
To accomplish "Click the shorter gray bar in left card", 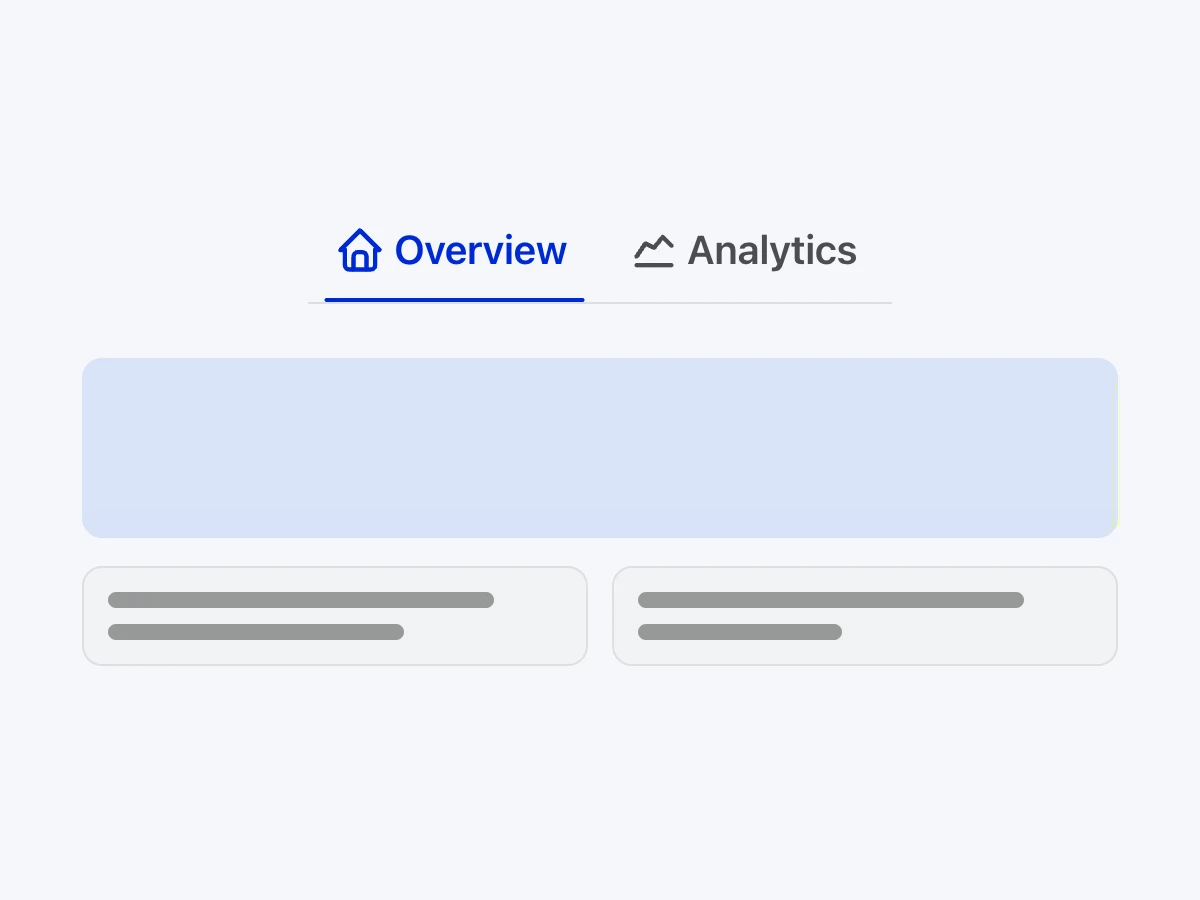I will coord(255,632).
